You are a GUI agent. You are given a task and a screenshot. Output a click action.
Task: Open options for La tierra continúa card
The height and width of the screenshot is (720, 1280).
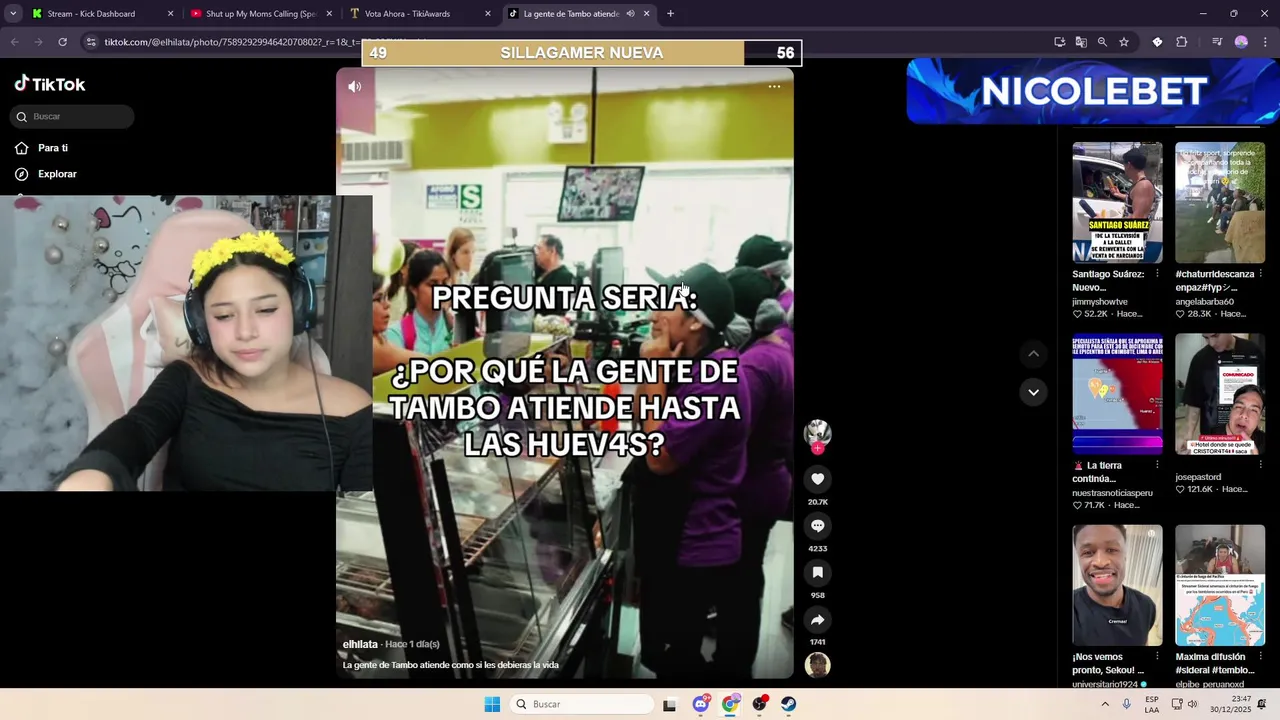pyautogui.click(x=1157, y=465)
